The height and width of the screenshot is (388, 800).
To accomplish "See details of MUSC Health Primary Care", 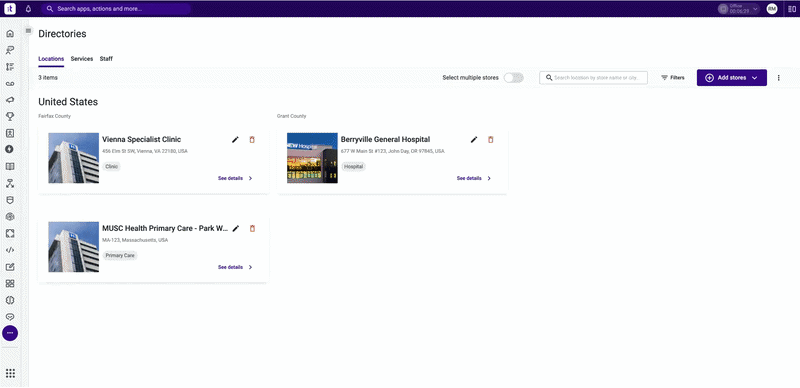I will tap(235, 267).
